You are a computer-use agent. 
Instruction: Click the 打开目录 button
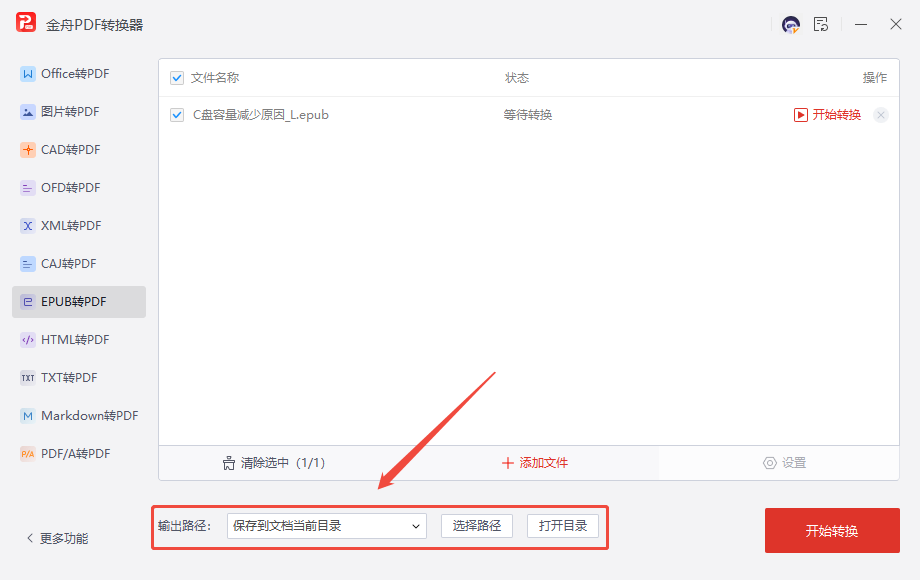tap(563, 526)
